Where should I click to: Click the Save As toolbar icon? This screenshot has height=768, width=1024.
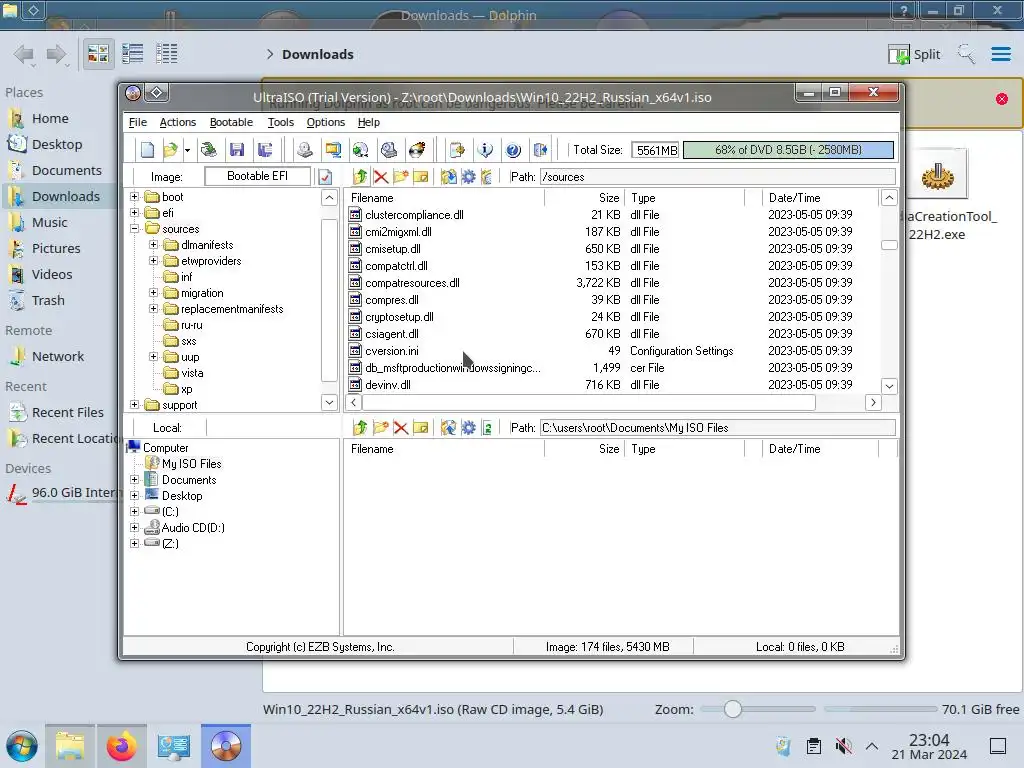(x=265, y=150)
